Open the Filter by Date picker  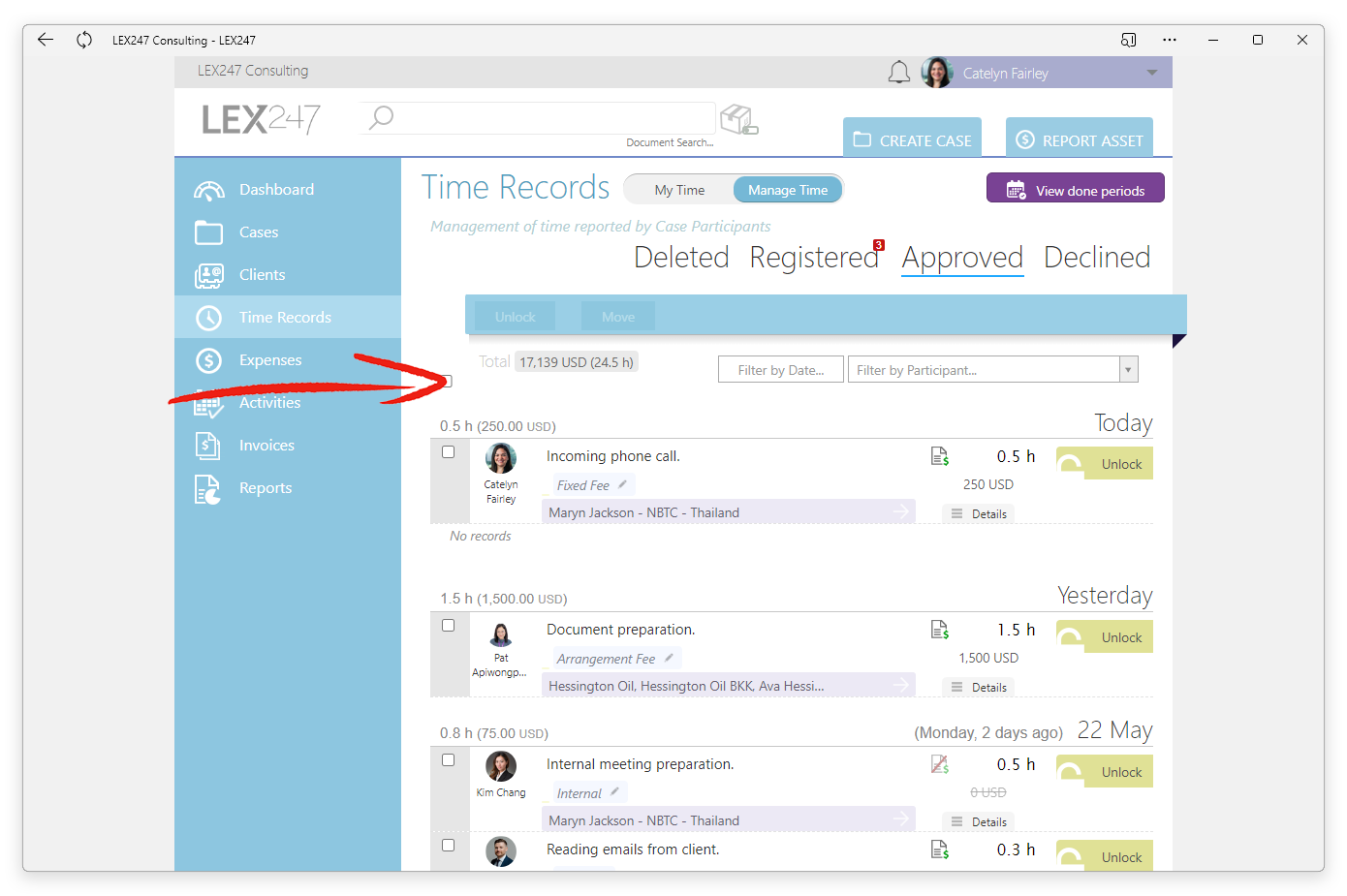pos(781,370)
